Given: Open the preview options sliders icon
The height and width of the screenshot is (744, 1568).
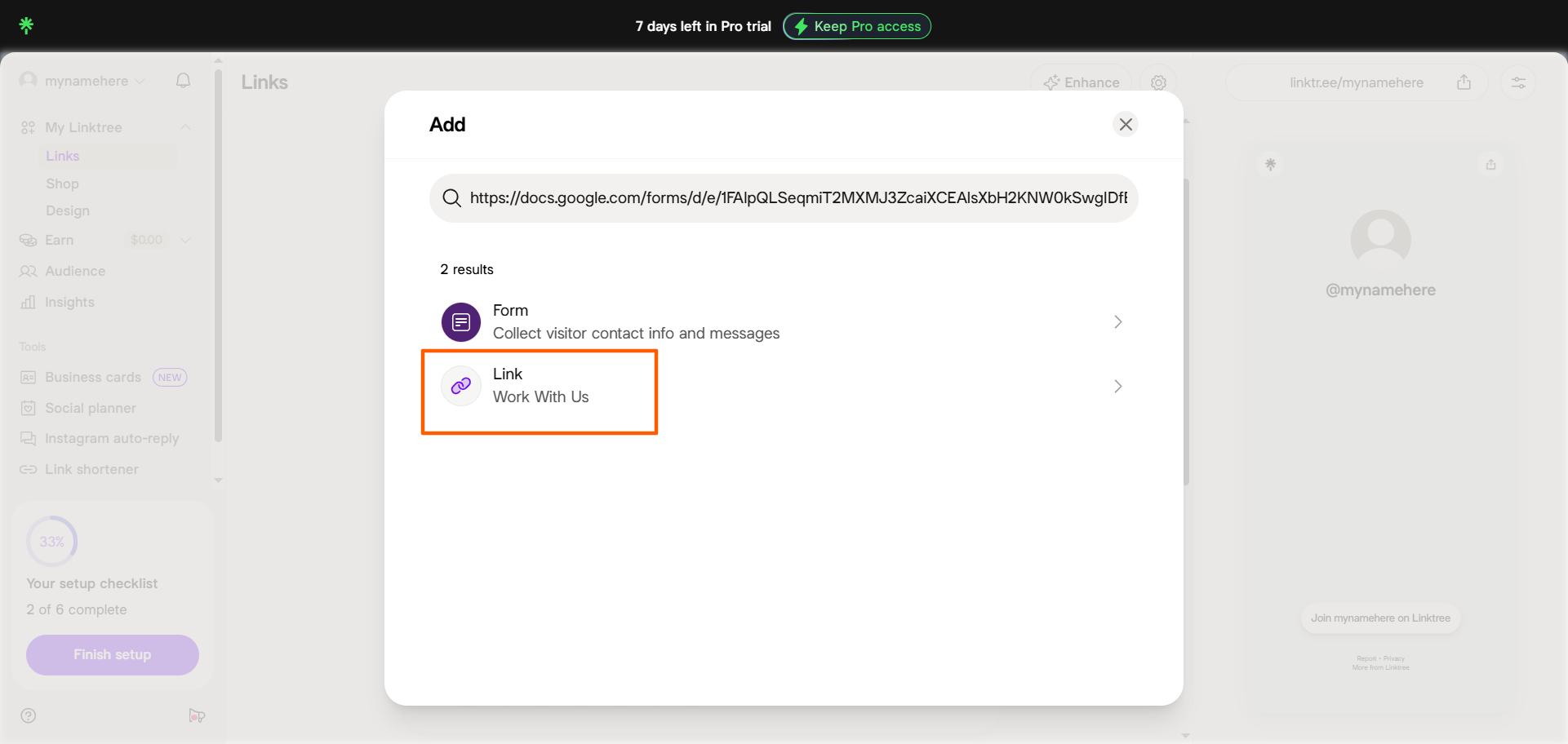Looking at the screenshot, I should [x=1518, y=82].
